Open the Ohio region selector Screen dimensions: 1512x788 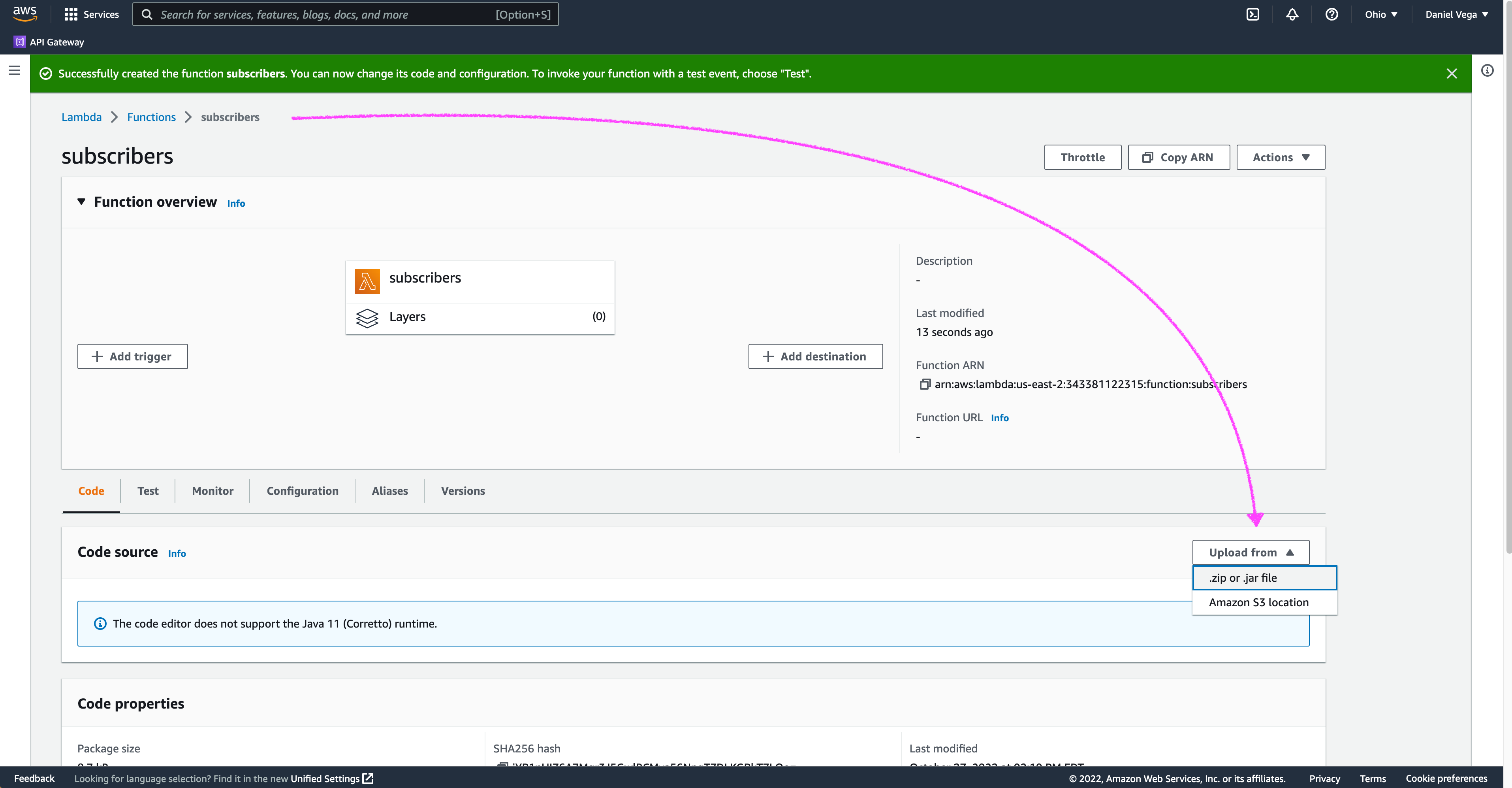(x=1380, y=15)
